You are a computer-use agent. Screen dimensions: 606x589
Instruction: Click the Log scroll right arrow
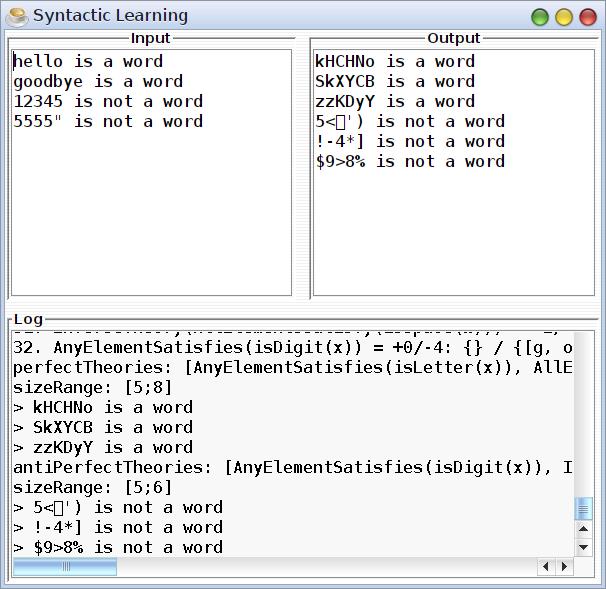(x=565, y=567)
